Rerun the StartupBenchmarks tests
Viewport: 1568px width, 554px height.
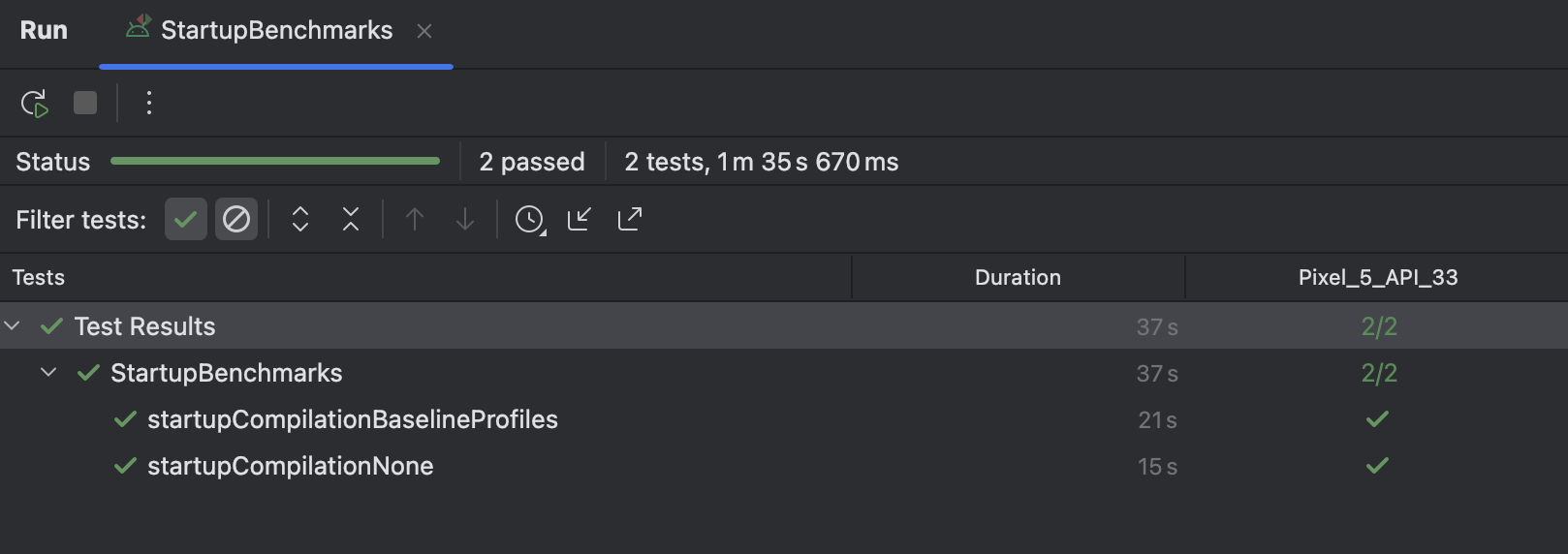35,103
